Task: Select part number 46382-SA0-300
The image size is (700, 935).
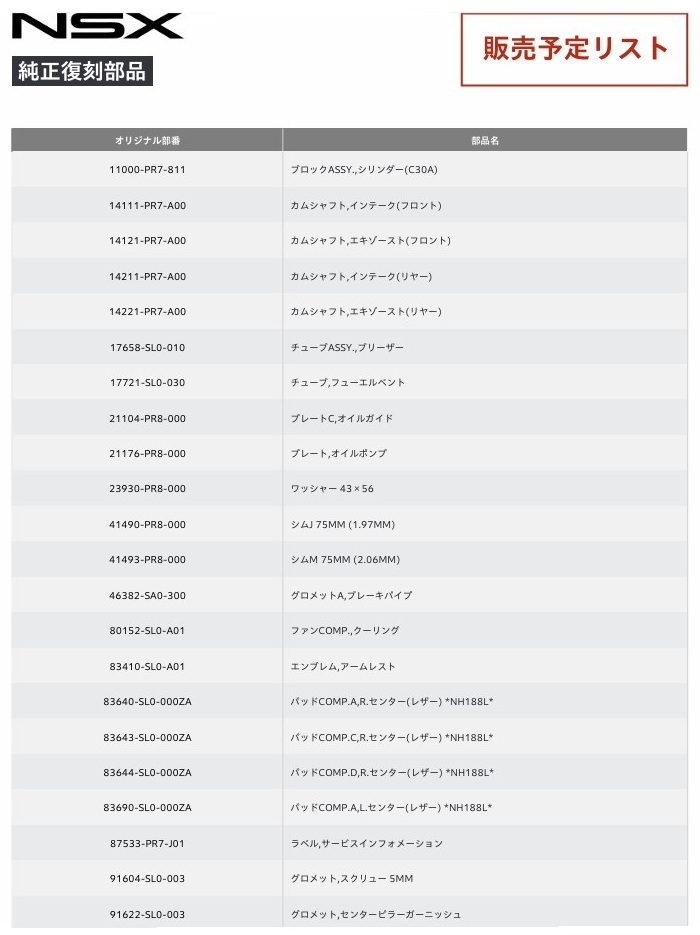Action: [147, 595]
